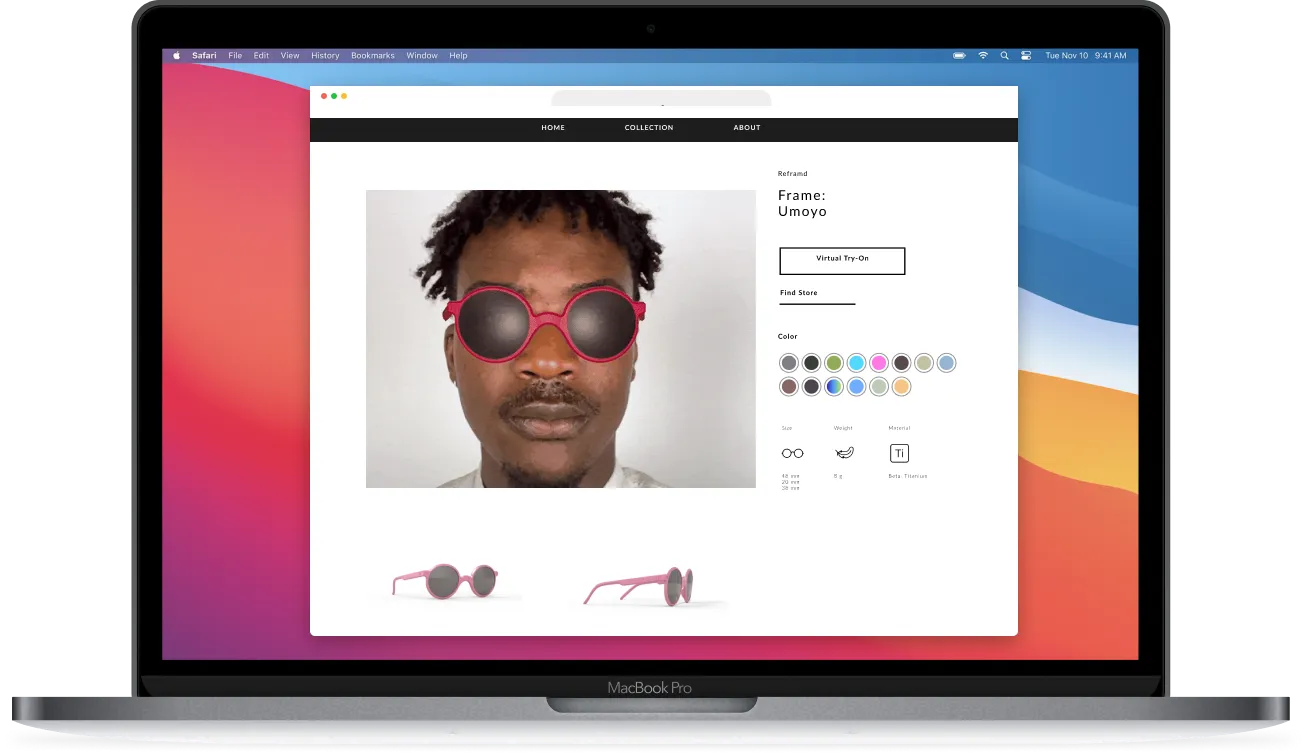The width and height of the screenshot is (1305, 754).
Task: Open the Edit menu
Action: pyautogui.click(x=261, y=56)
